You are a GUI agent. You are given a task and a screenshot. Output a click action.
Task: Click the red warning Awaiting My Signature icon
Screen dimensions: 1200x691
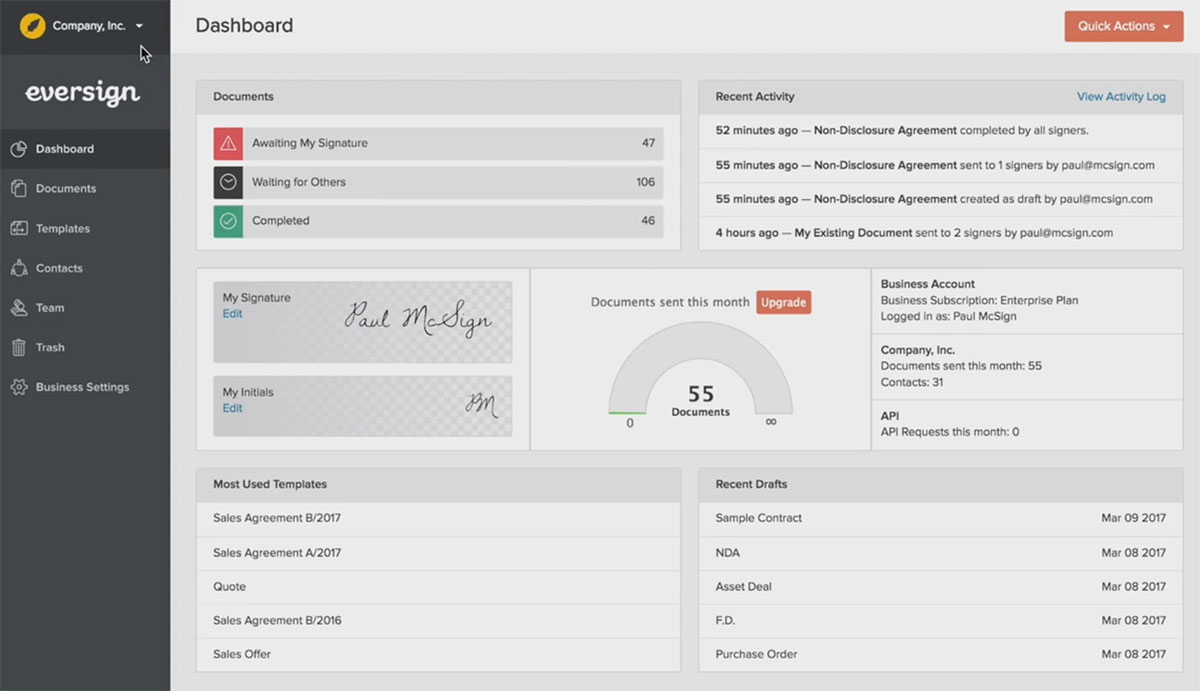(x=228, y=143)
